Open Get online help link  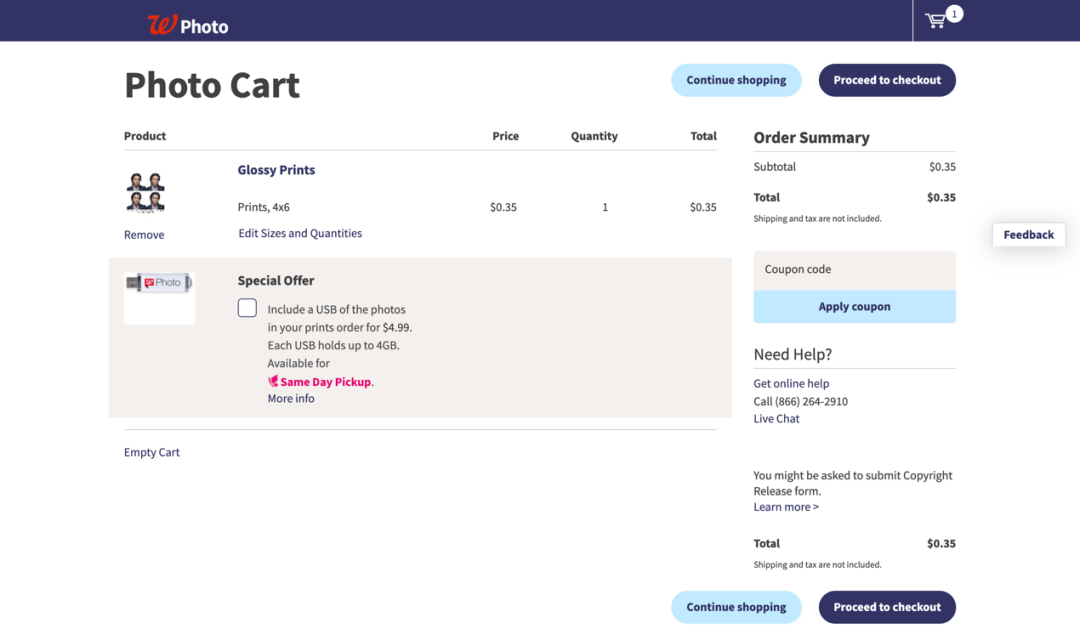click(x=791, y=383)
